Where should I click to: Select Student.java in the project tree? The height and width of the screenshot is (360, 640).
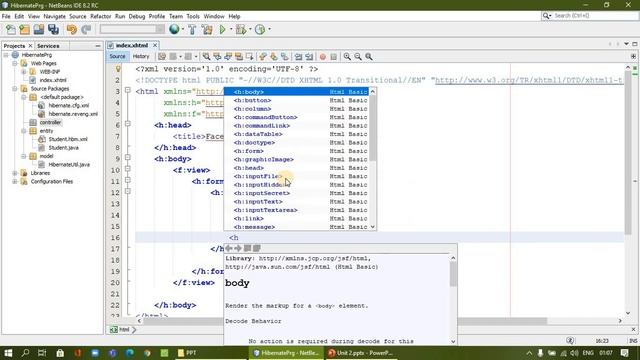[x=63, y=148]
